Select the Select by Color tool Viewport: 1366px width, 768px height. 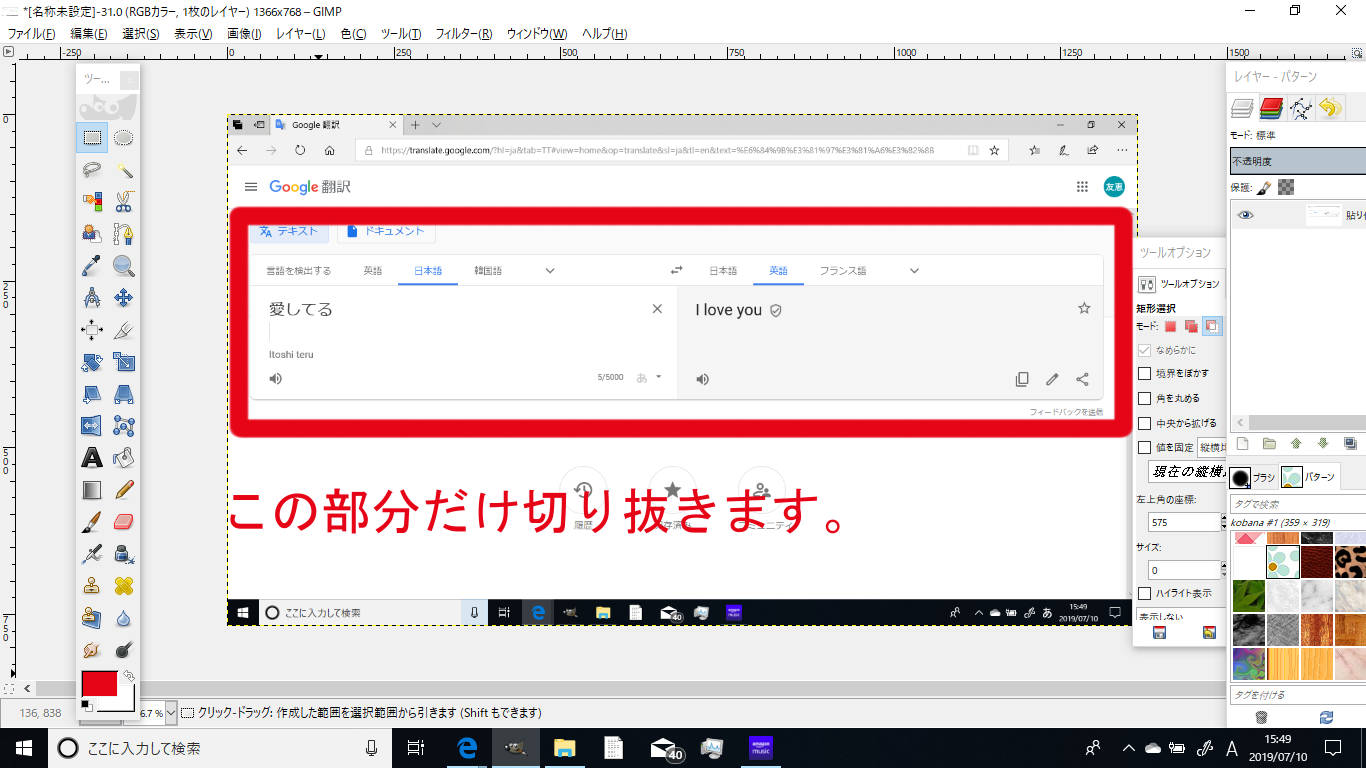[92, 202]
